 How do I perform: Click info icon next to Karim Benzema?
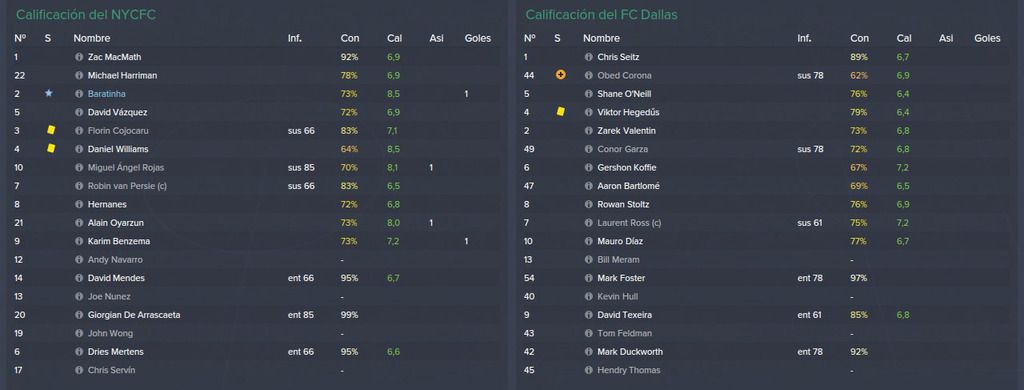(x=79, y=241)
